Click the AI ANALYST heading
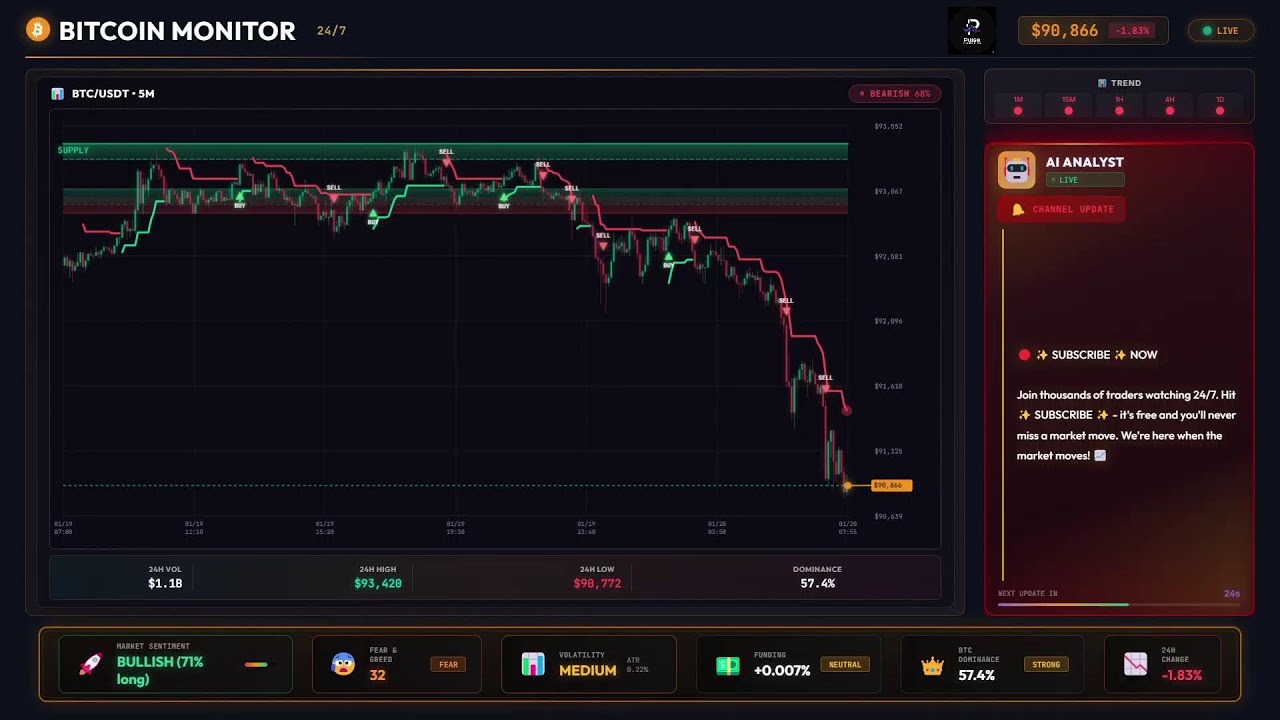The width and height of the screenshot is (1280, 720). [x=1084, y=162]
